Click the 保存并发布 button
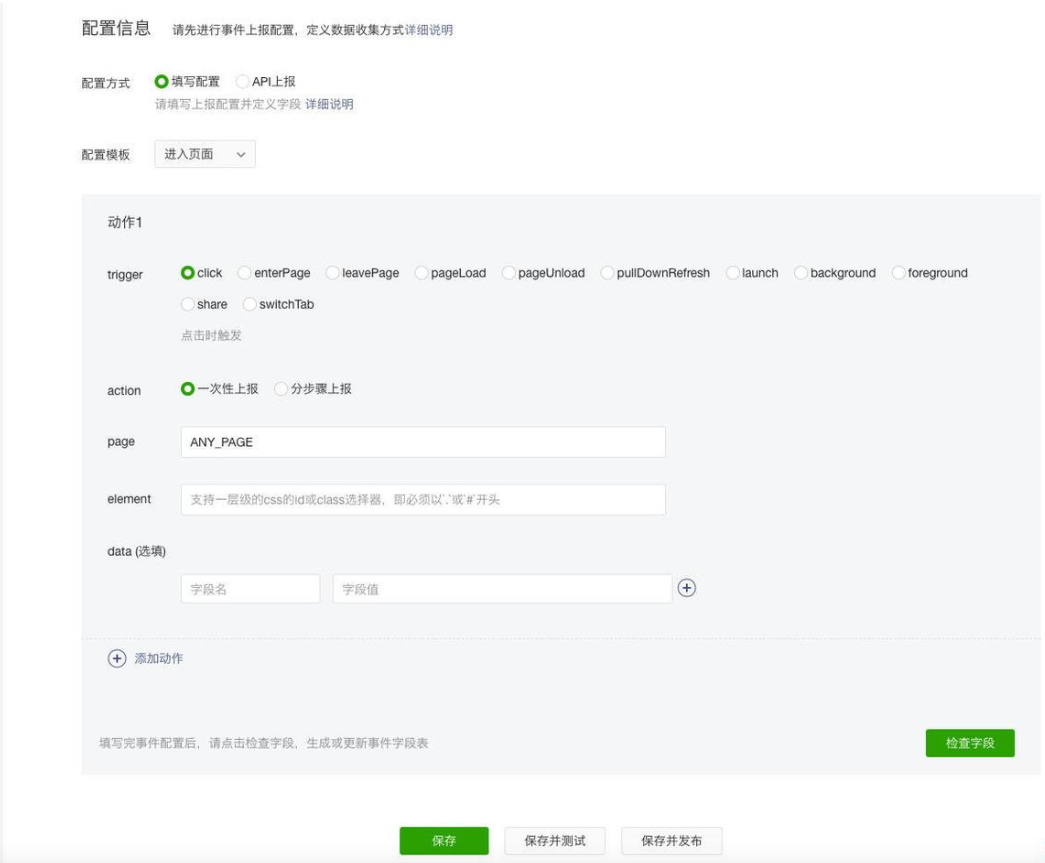 (672, 841)
